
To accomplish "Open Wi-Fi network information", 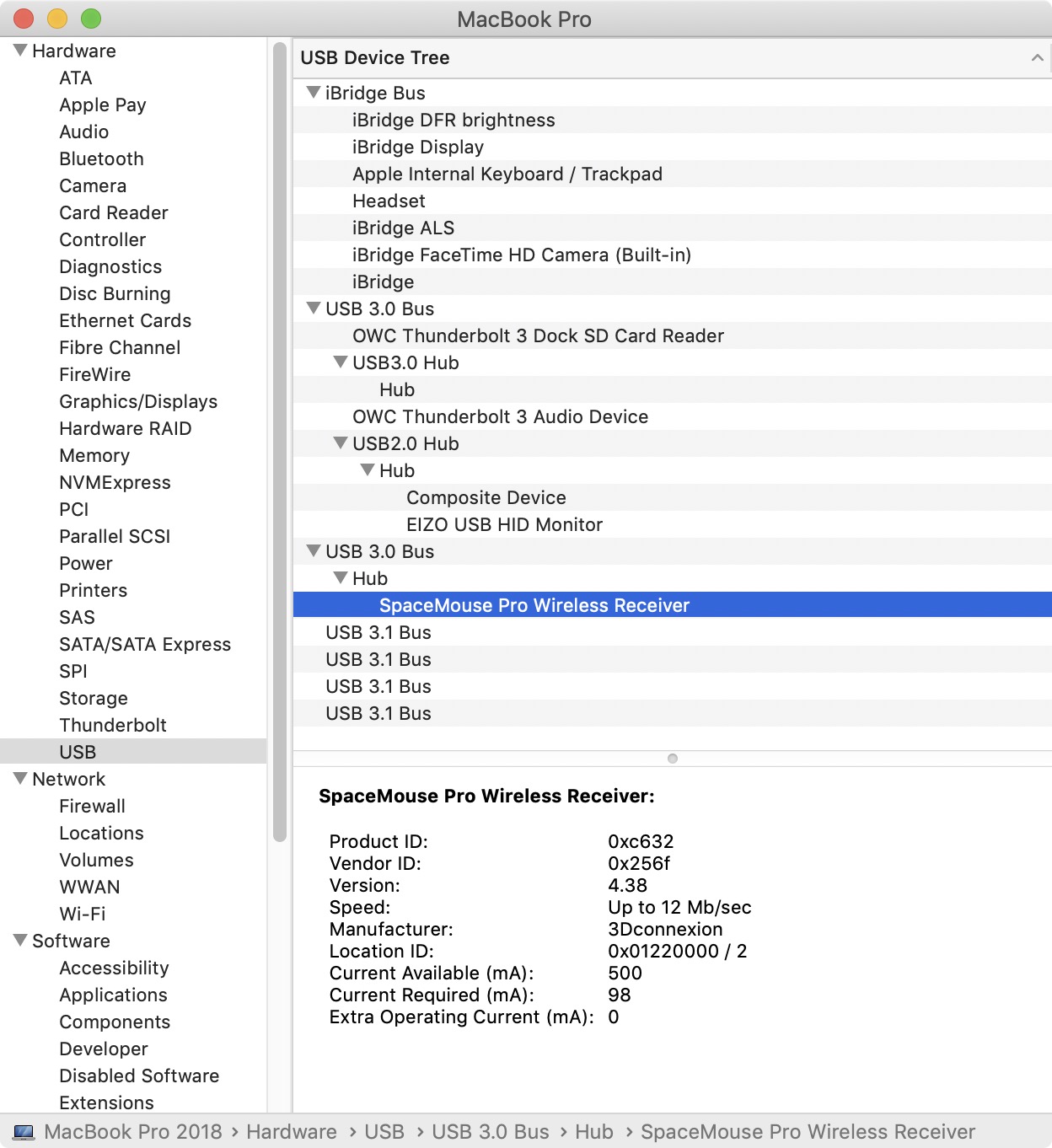I will click(x=83, y=914).
